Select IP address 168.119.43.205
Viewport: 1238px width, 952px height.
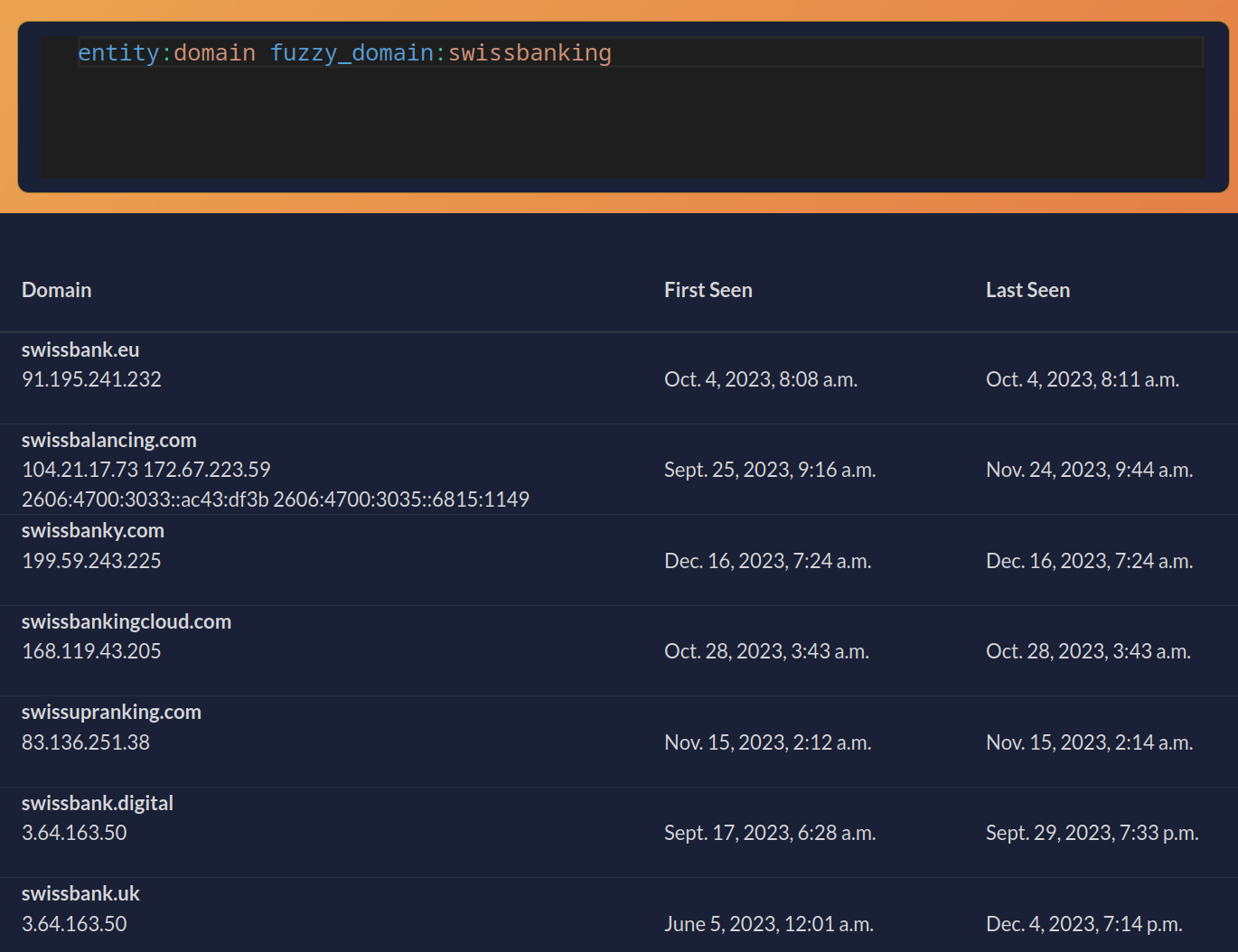pos(91,651)
